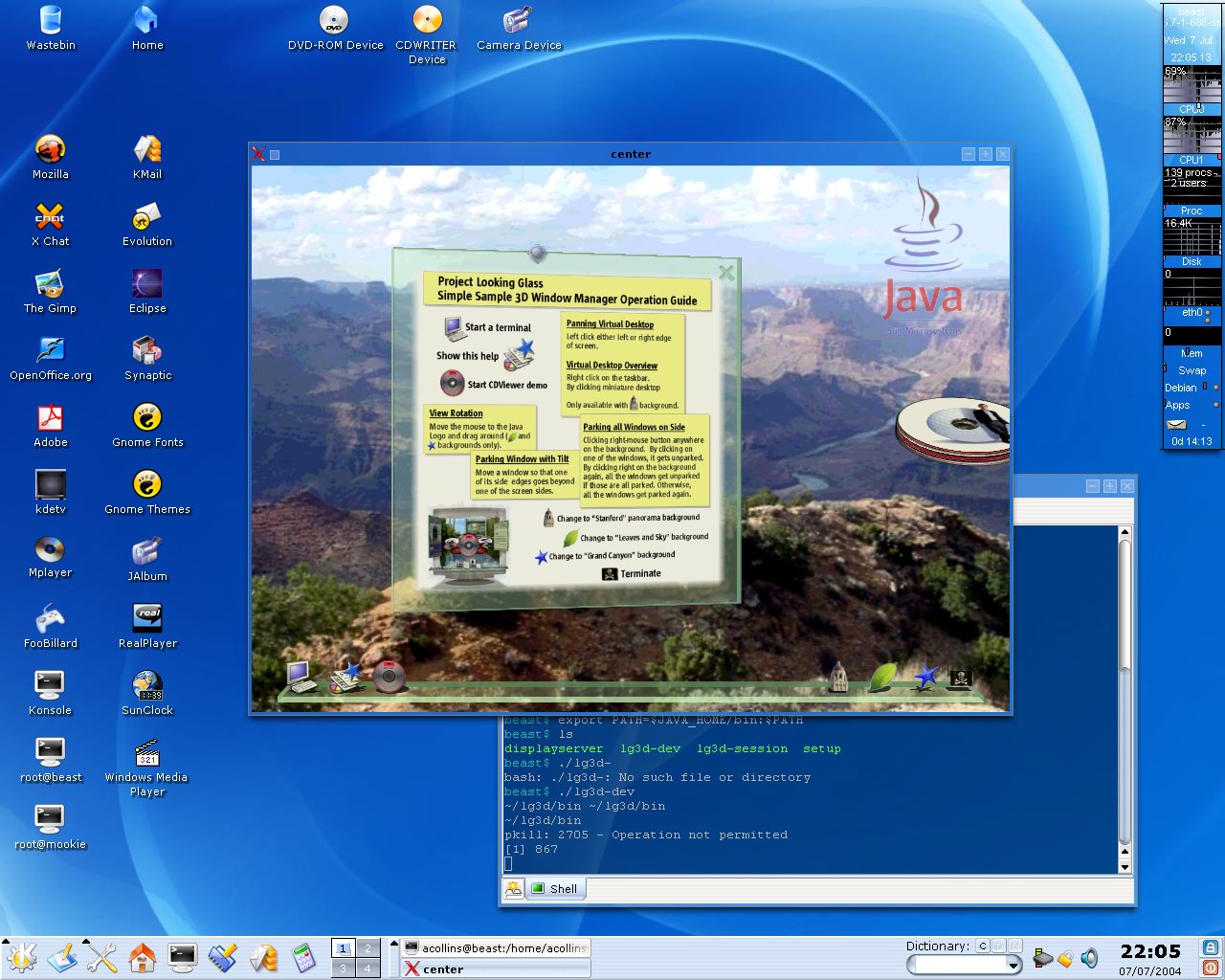
Task: Select the center window taskbar entry
Action: [x=496, y=969]
